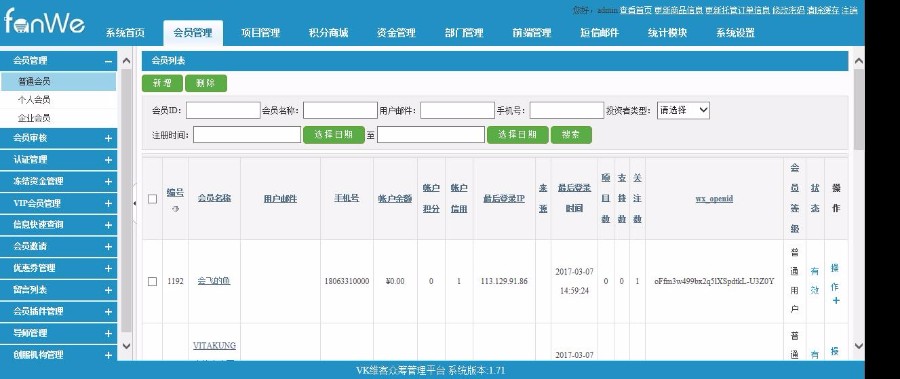
Task: Open the 统计模块 tab
Action: (667, 33)
